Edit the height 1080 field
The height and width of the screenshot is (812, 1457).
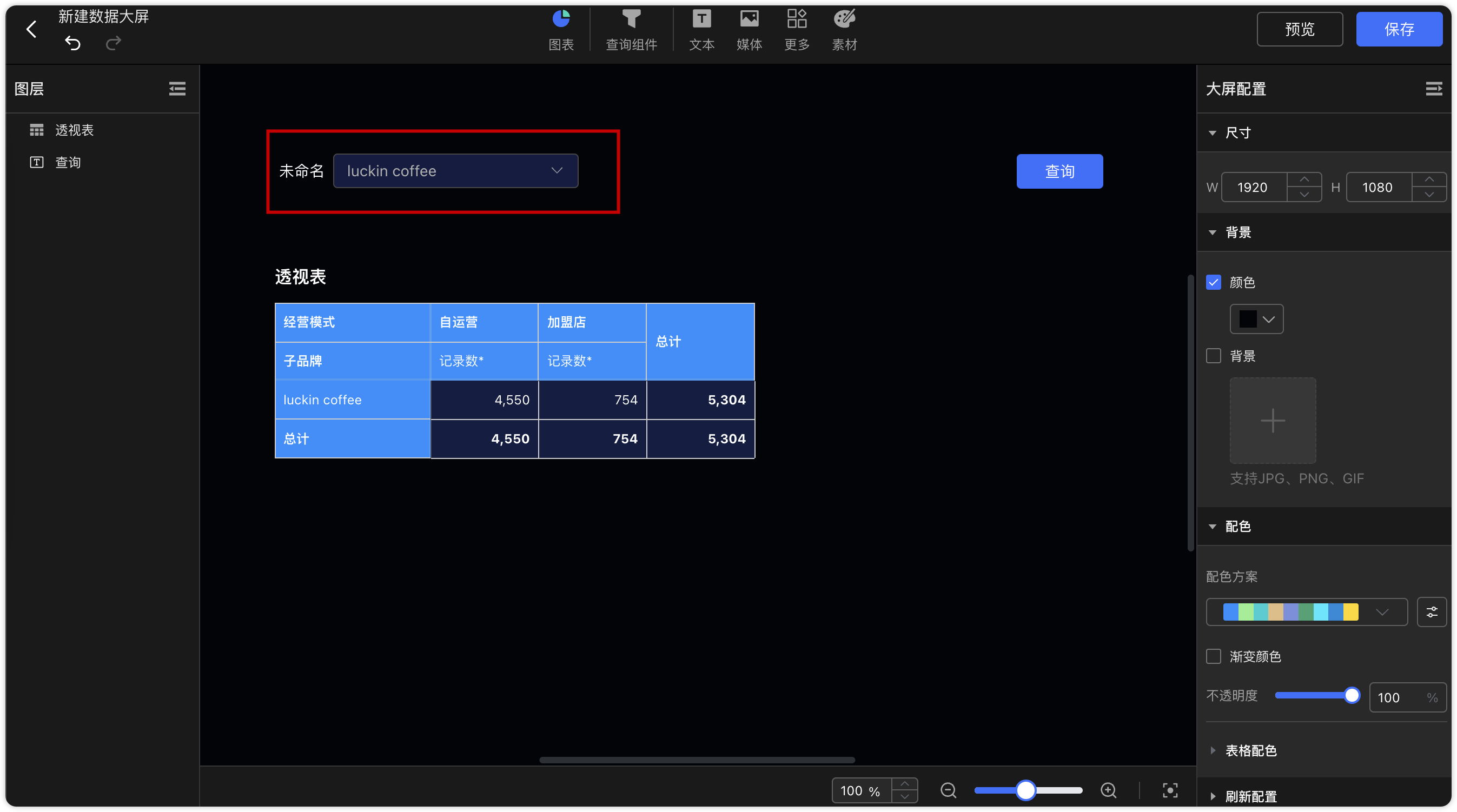pyautogui.click(x=1379, y=187)
